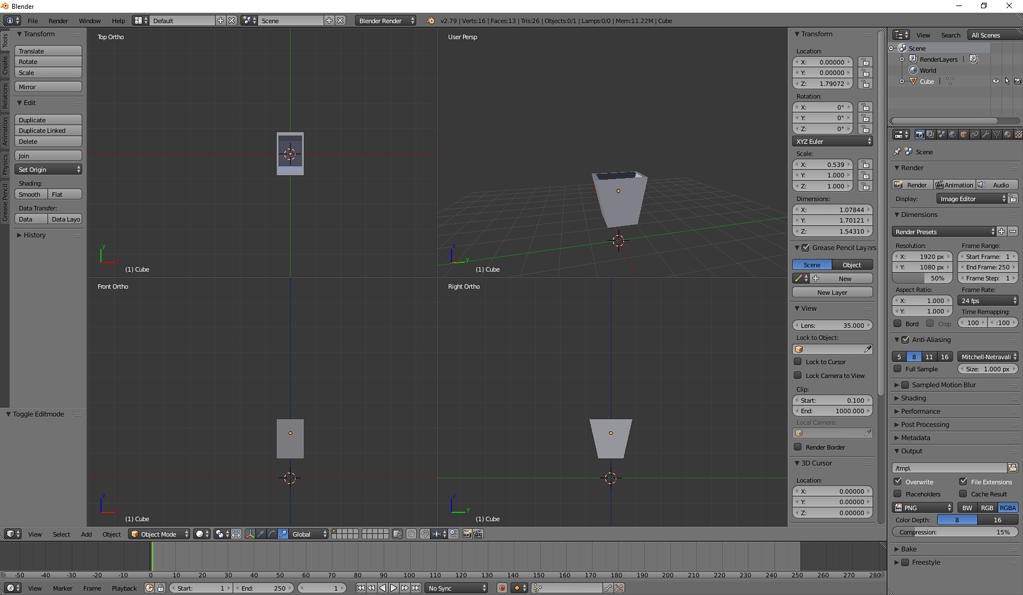Click the Object constraints chain-link tab icon
This screenshot has width=1023, height=595.
pos(973,133)
